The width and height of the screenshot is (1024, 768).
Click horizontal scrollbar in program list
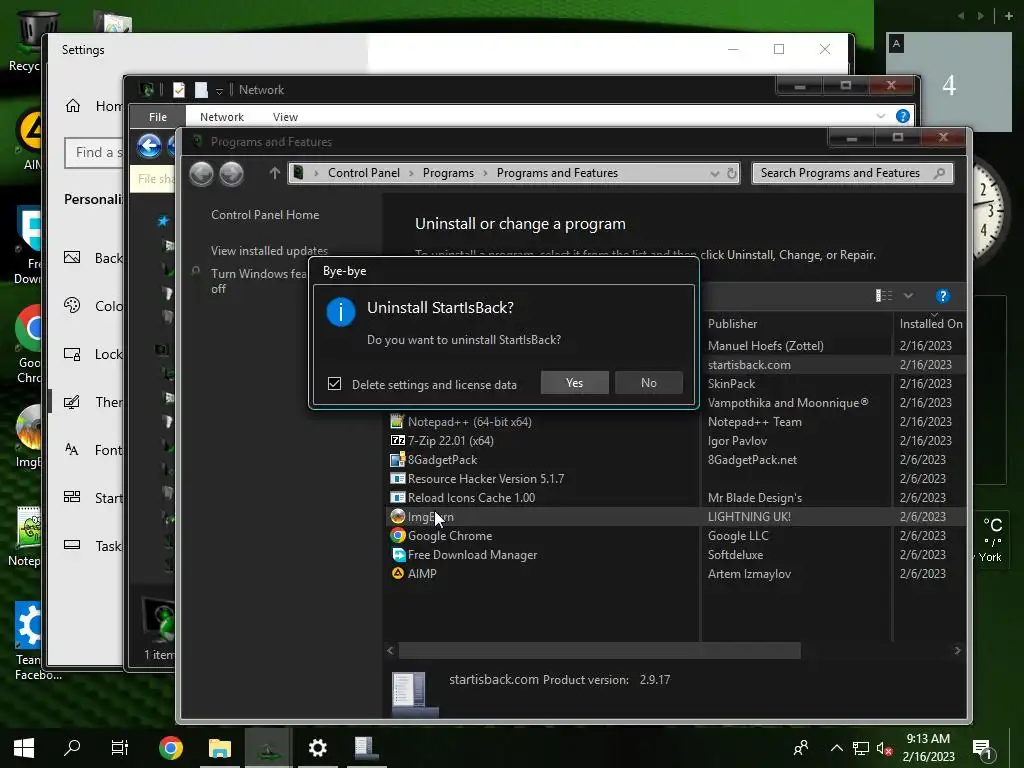(x=600, y=650)
